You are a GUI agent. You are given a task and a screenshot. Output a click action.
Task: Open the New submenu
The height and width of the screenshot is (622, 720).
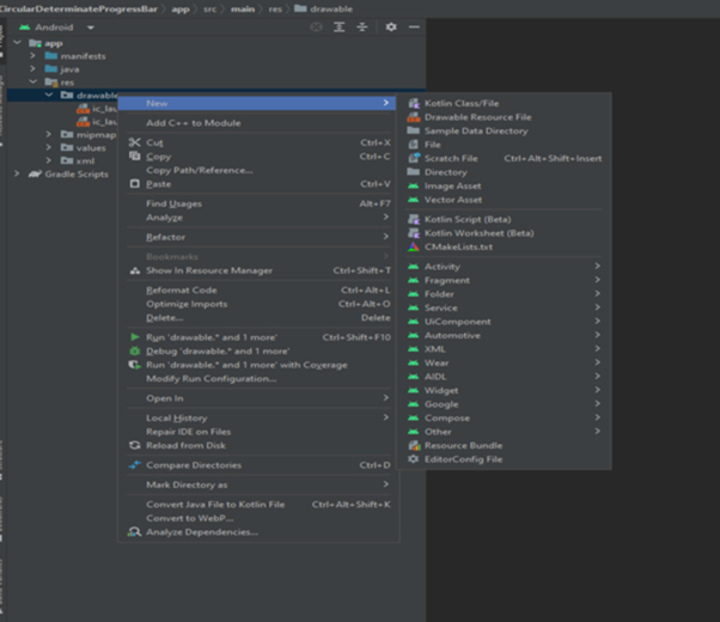tap(259, 103)
